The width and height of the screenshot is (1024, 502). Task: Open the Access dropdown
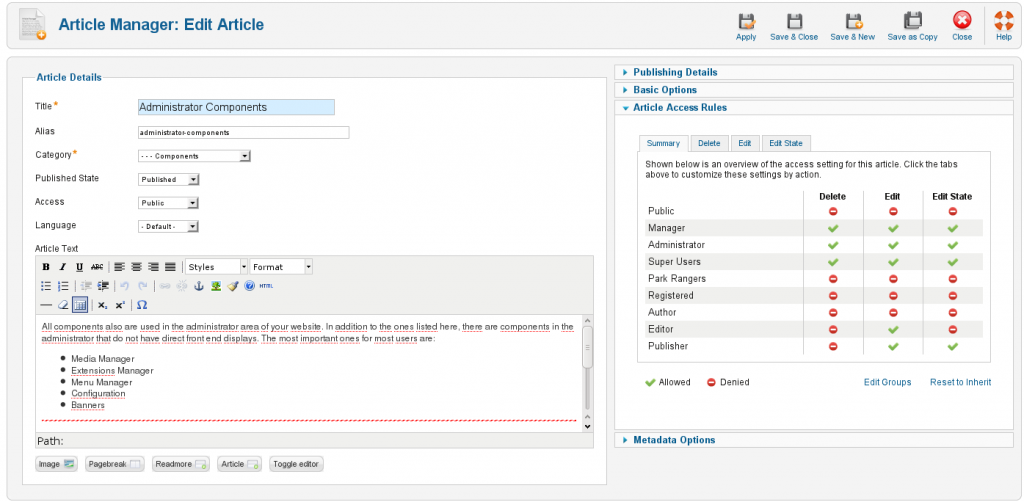coord(168,203)
